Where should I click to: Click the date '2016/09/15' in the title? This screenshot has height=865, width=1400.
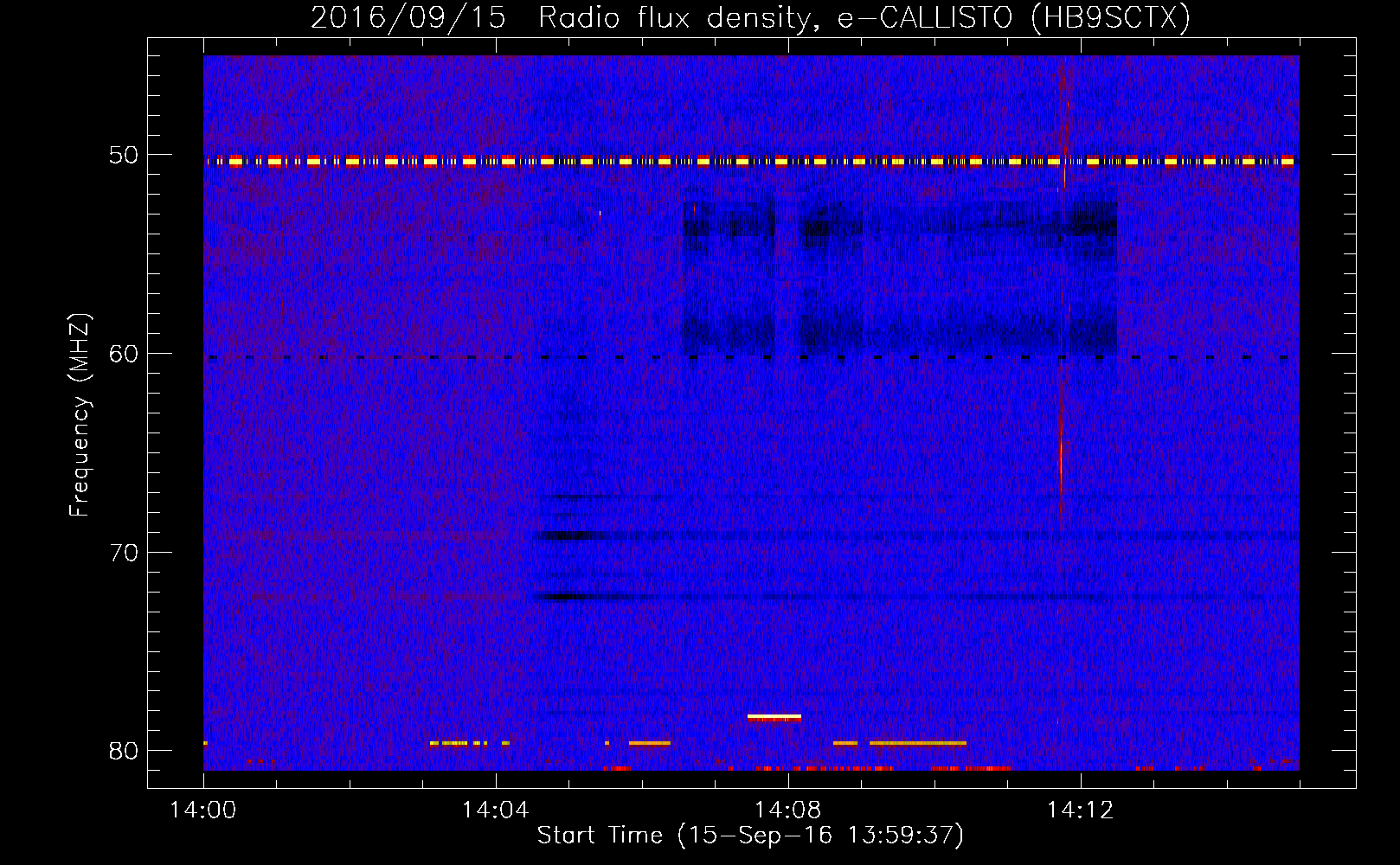[408, 18]
